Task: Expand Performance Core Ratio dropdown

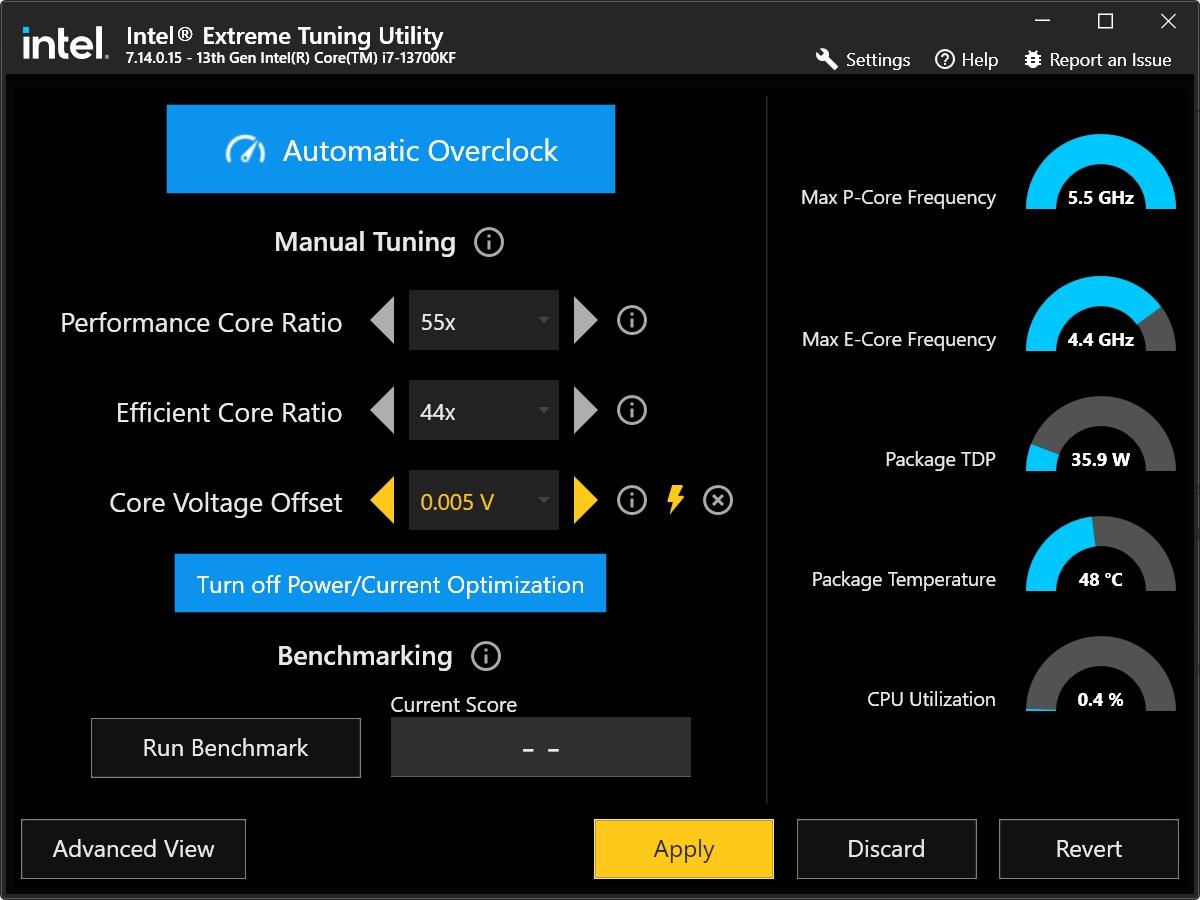Action: [x=484, y=321]
